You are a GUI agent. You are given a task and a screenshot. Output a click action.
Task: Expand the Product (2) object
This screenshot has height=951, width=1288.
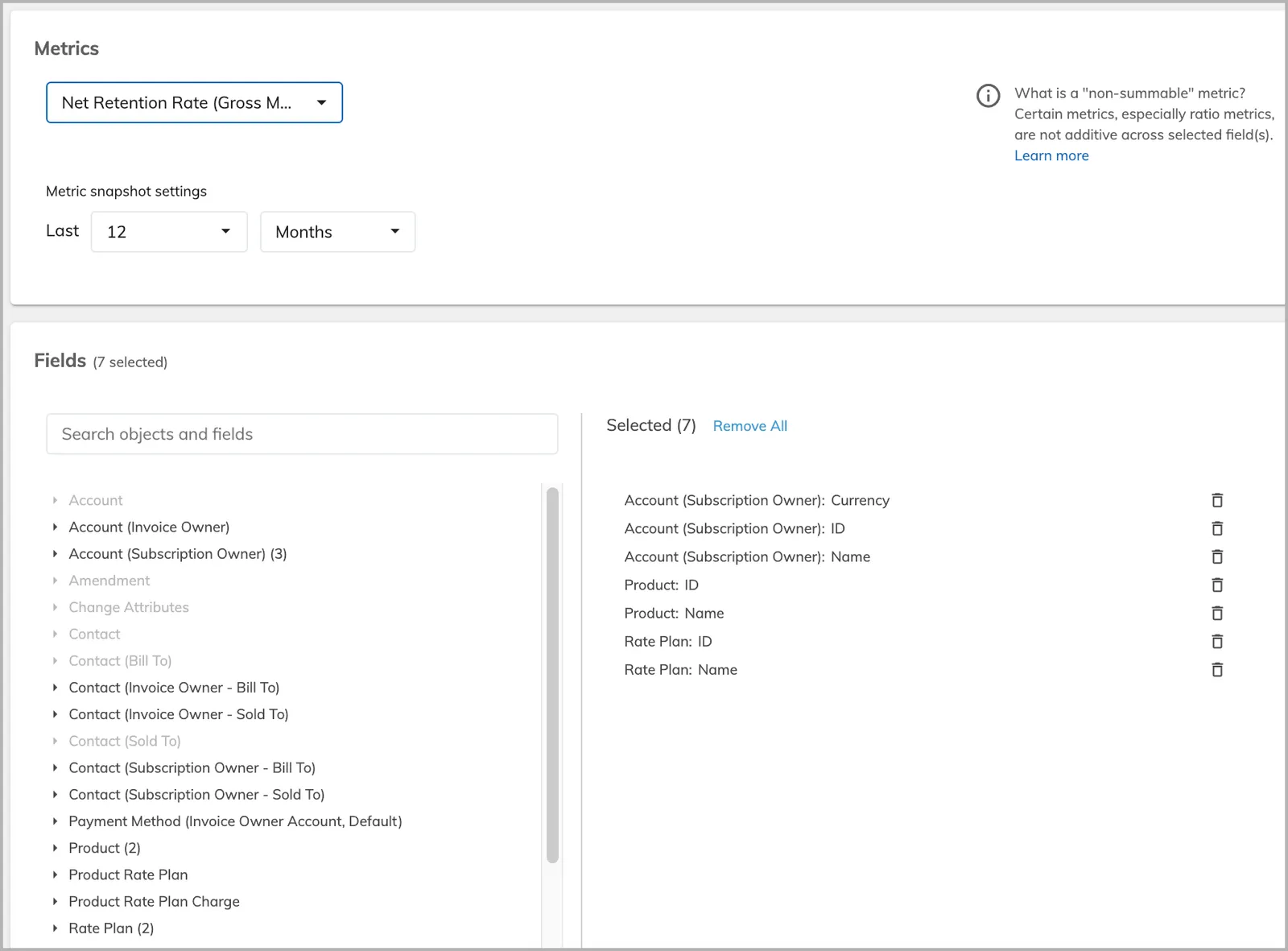coord(55,848)
